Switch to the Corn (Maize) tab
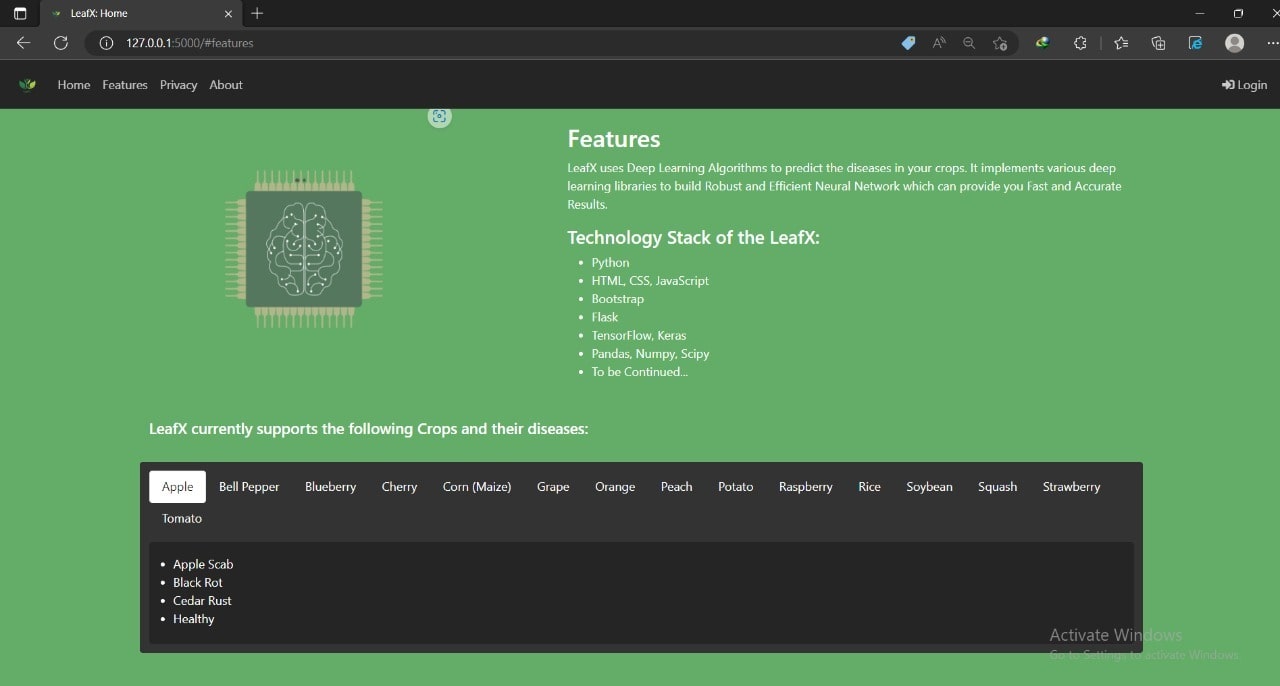The height and width of the screenshot is (686, 1280). click(x=477, y=487)
